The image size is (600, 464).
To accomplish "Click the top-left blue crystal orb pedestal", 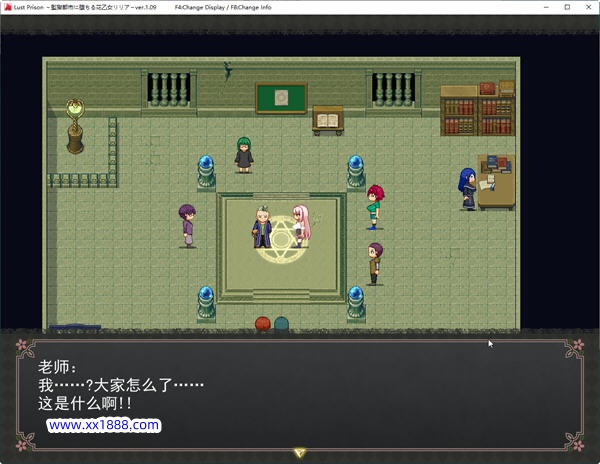I will point(206,173).
